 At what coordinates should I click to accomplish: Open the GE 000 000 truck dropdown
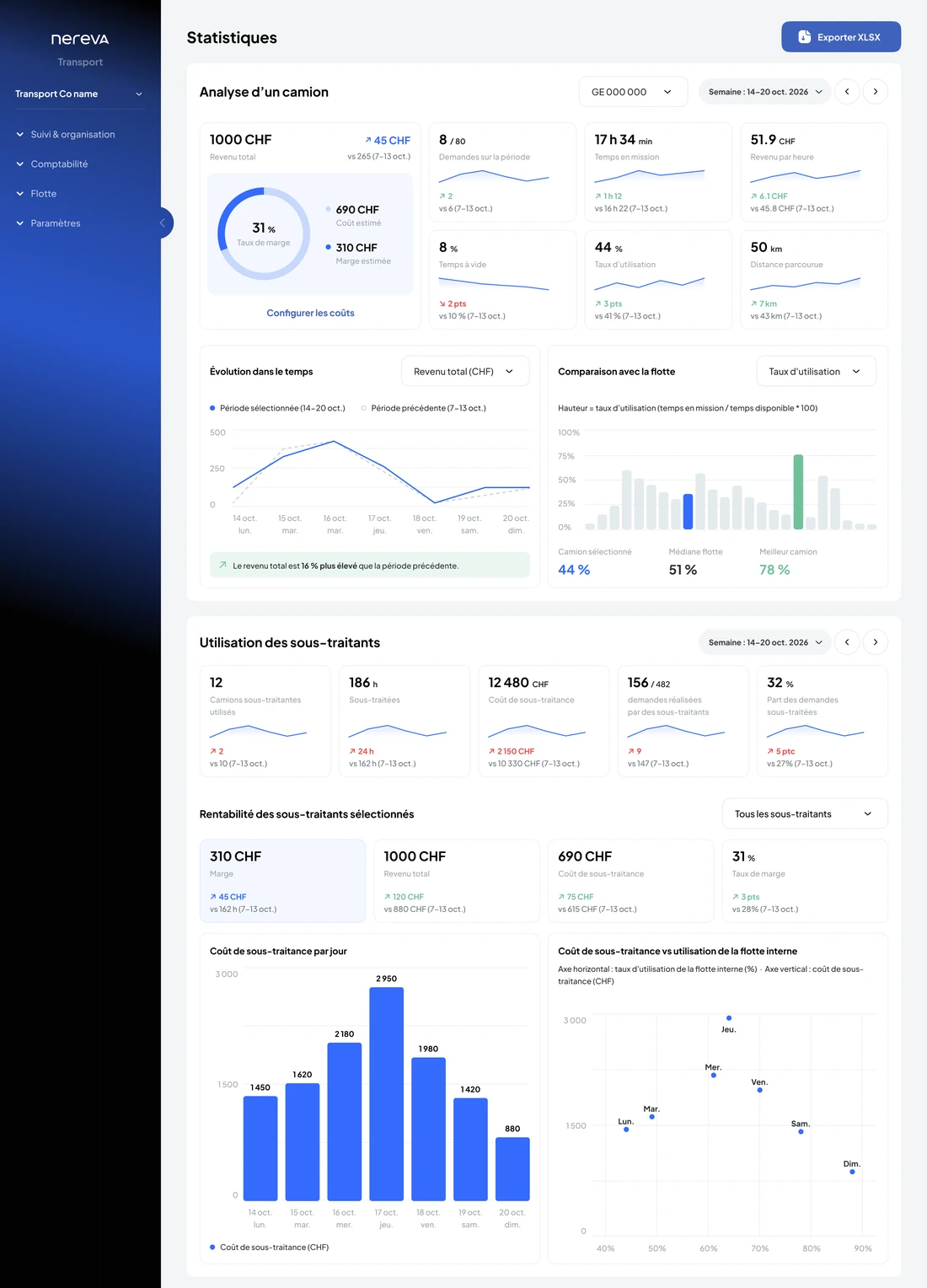[x=633, y=92]
